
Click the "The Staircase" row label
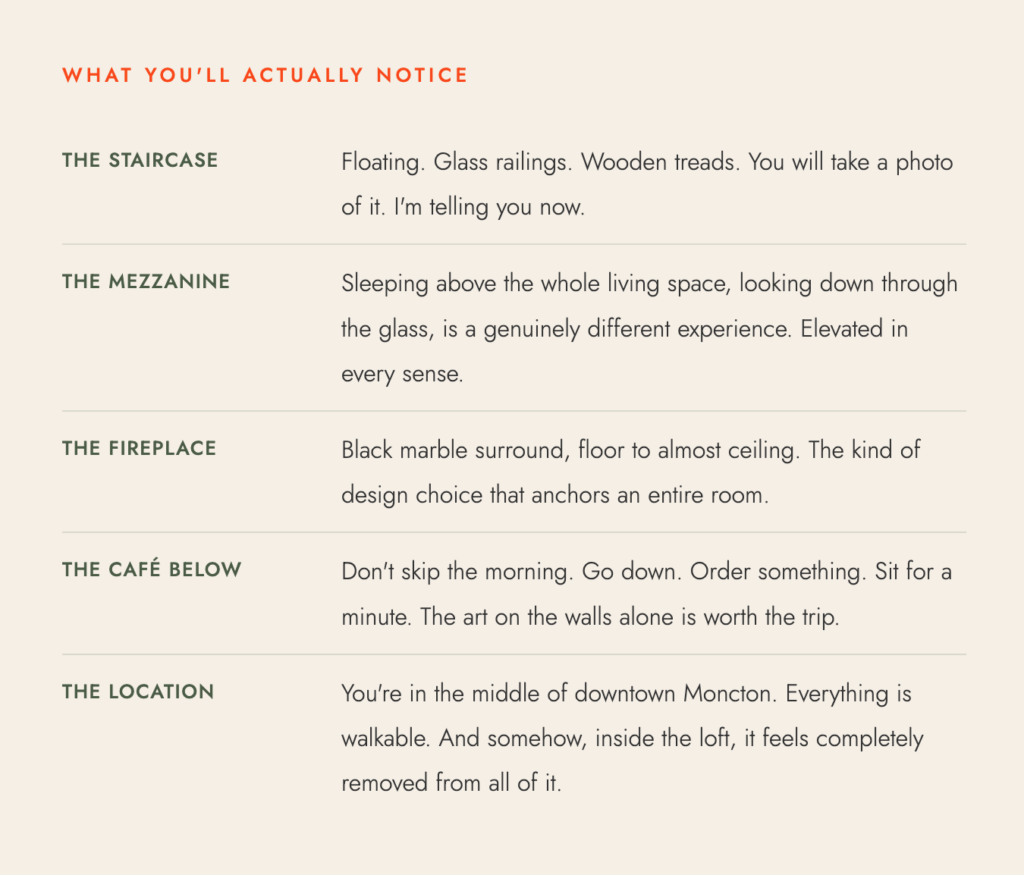[x=140, y=160]
